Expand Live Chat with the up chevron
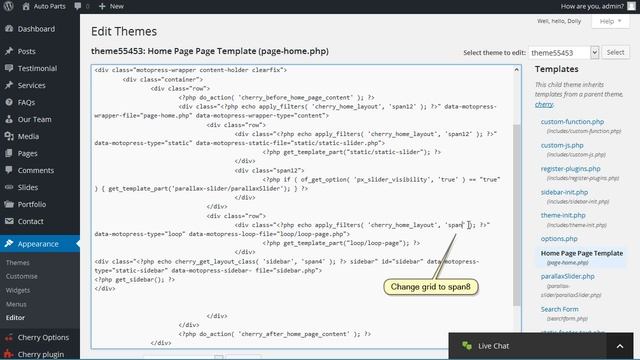This screenshot has height=360, width=640. tap(620, 346)
